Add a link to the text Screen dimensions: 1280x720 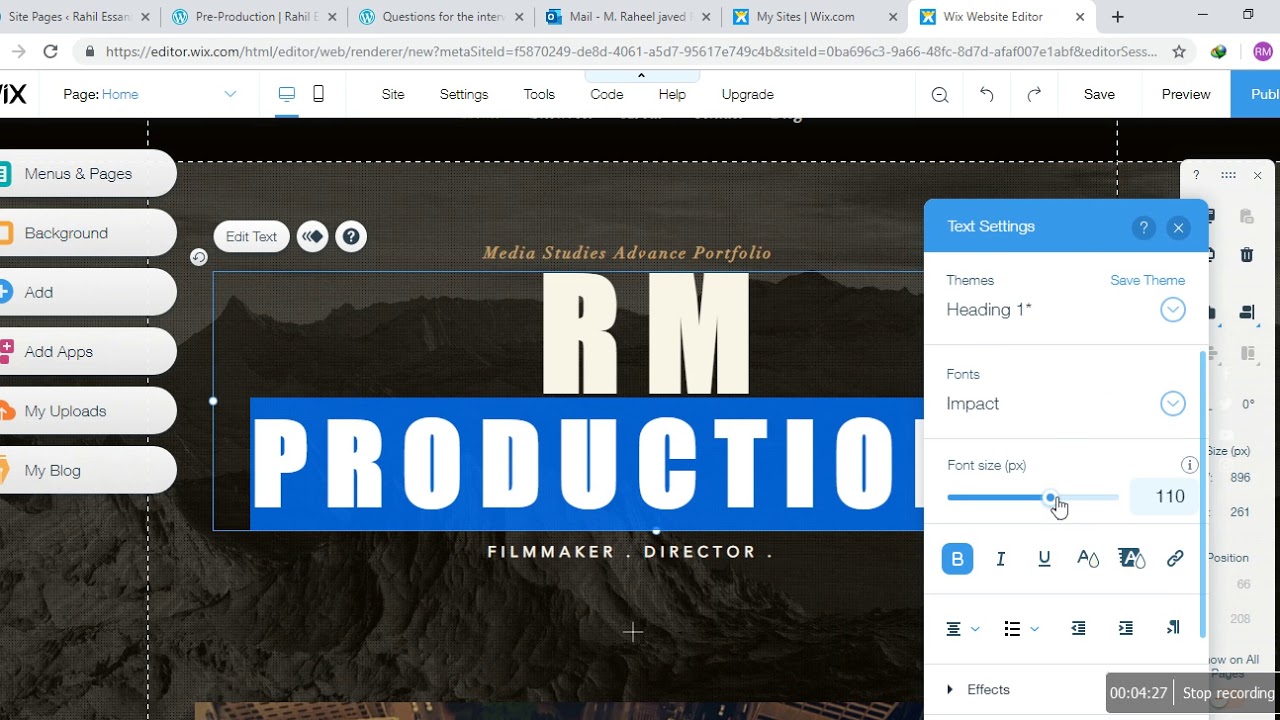1175,559
